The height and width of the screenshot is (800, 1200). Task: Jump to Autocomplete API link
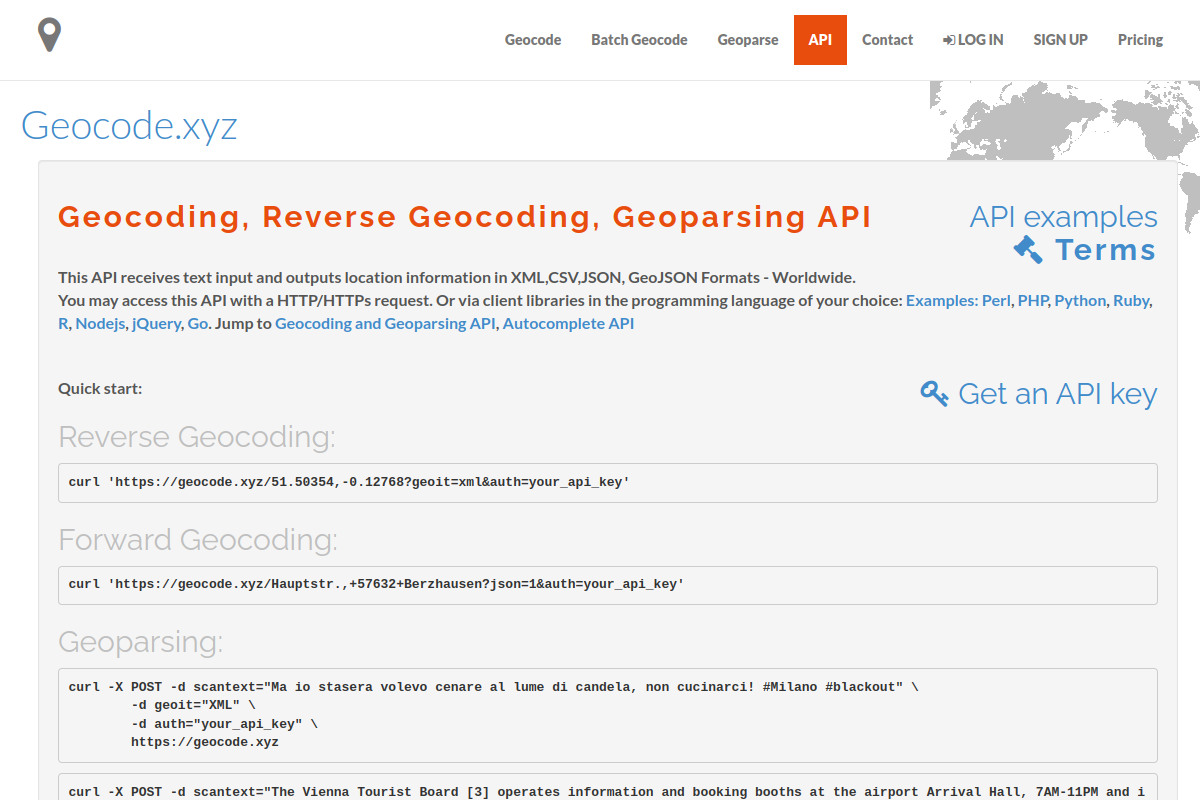click(568, 324)
